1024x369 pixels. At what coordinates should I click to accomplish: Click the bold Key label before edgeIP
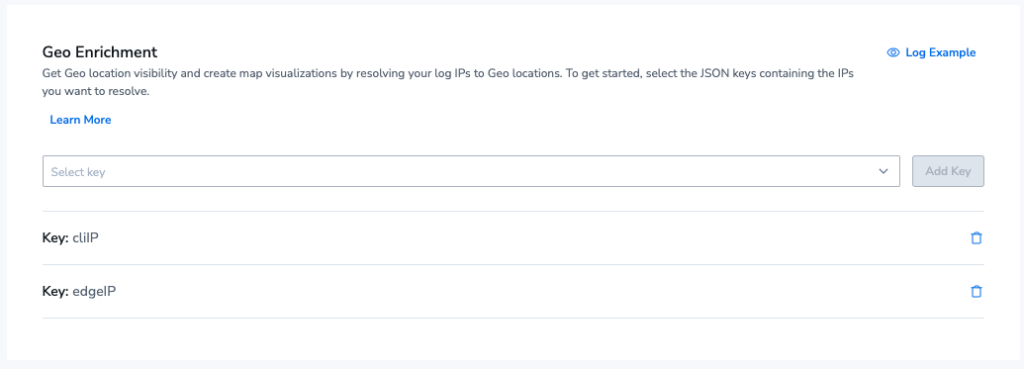[x=56, y=292]
